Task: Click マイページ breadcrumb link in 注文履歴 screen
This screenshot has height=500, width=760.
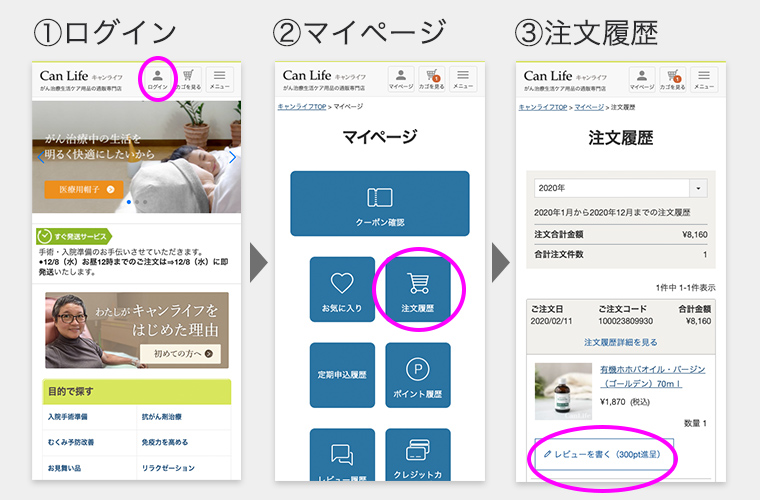Action: [589, 107]
